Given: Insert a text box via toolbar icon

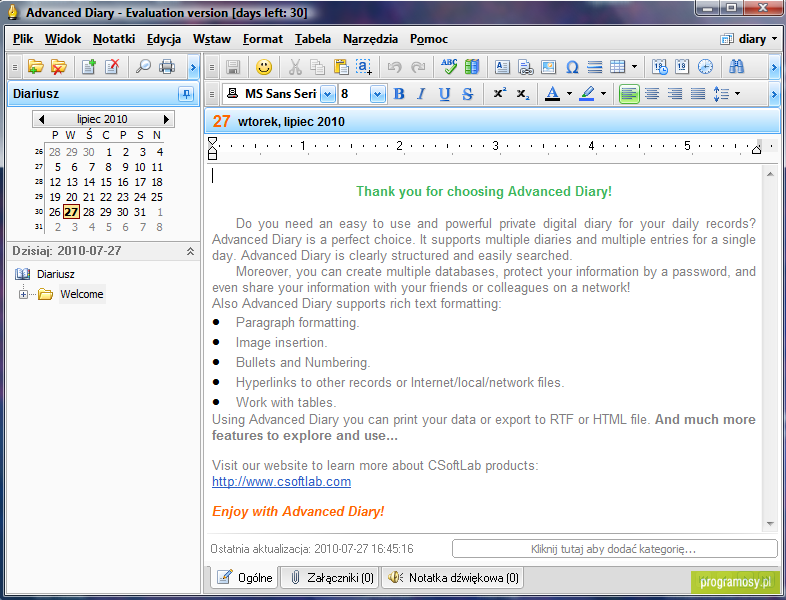Looking at the screenshot, I should 502,67.
